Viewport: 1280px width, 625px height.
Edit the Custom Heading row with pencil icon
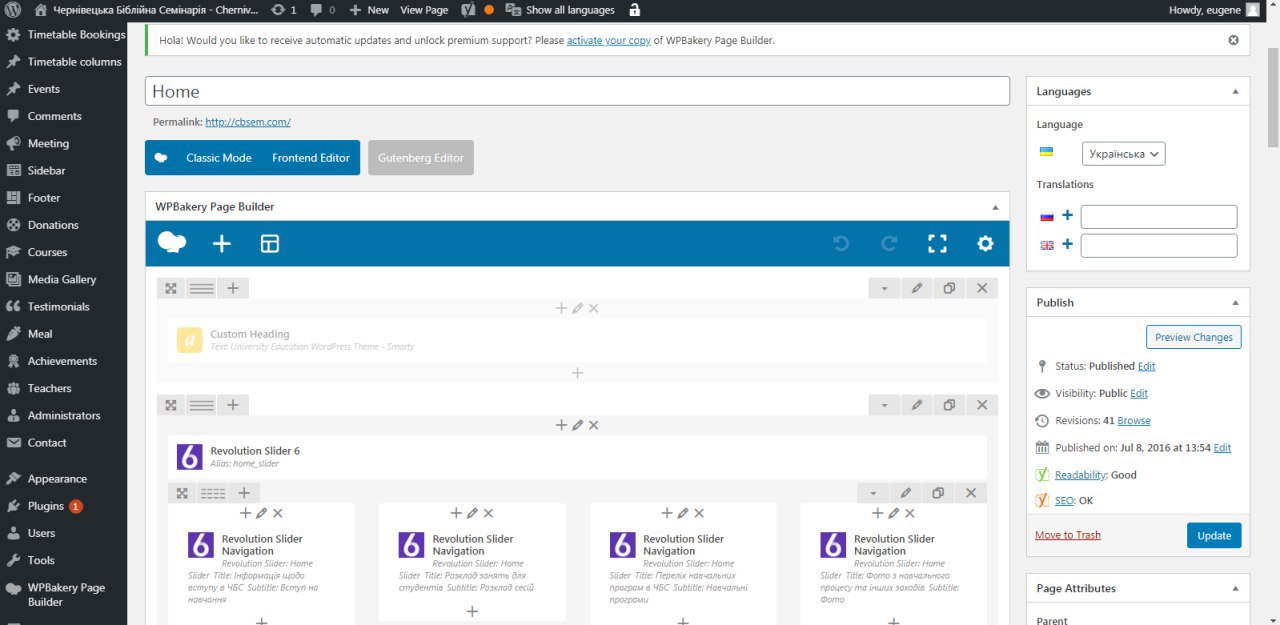pos(917,288)
